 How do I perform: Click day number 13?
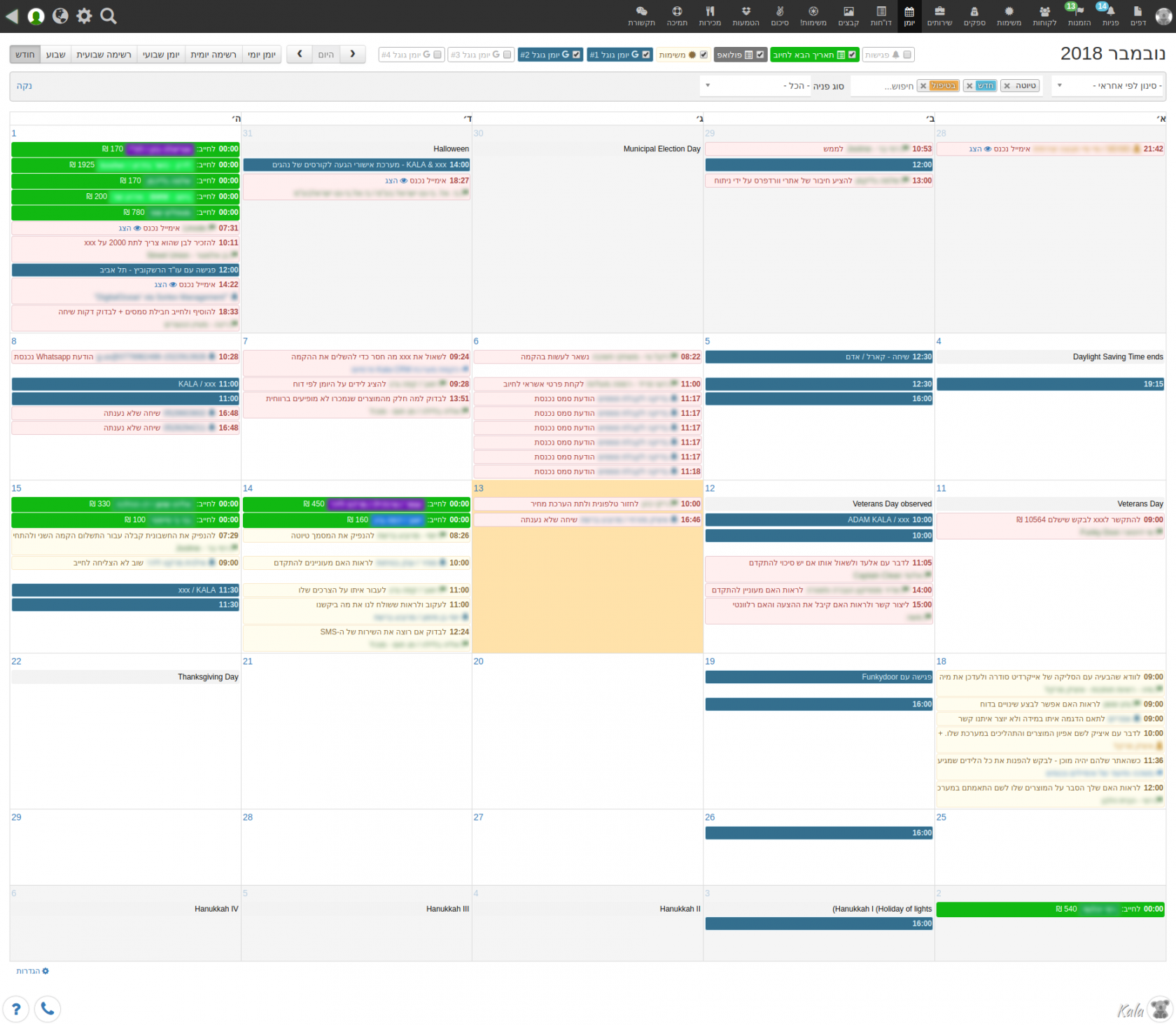tap(479, 488)
